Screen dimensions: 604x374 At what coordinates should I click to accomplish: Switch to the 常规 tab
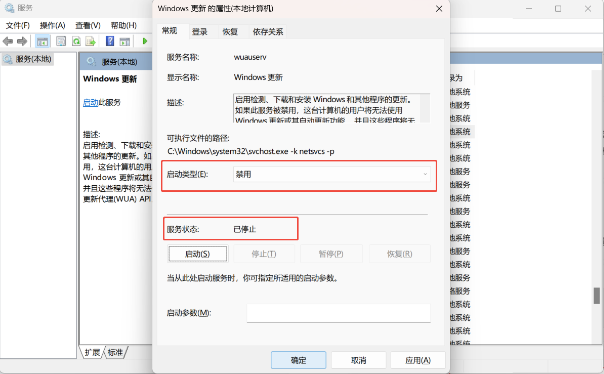[169, 31]
